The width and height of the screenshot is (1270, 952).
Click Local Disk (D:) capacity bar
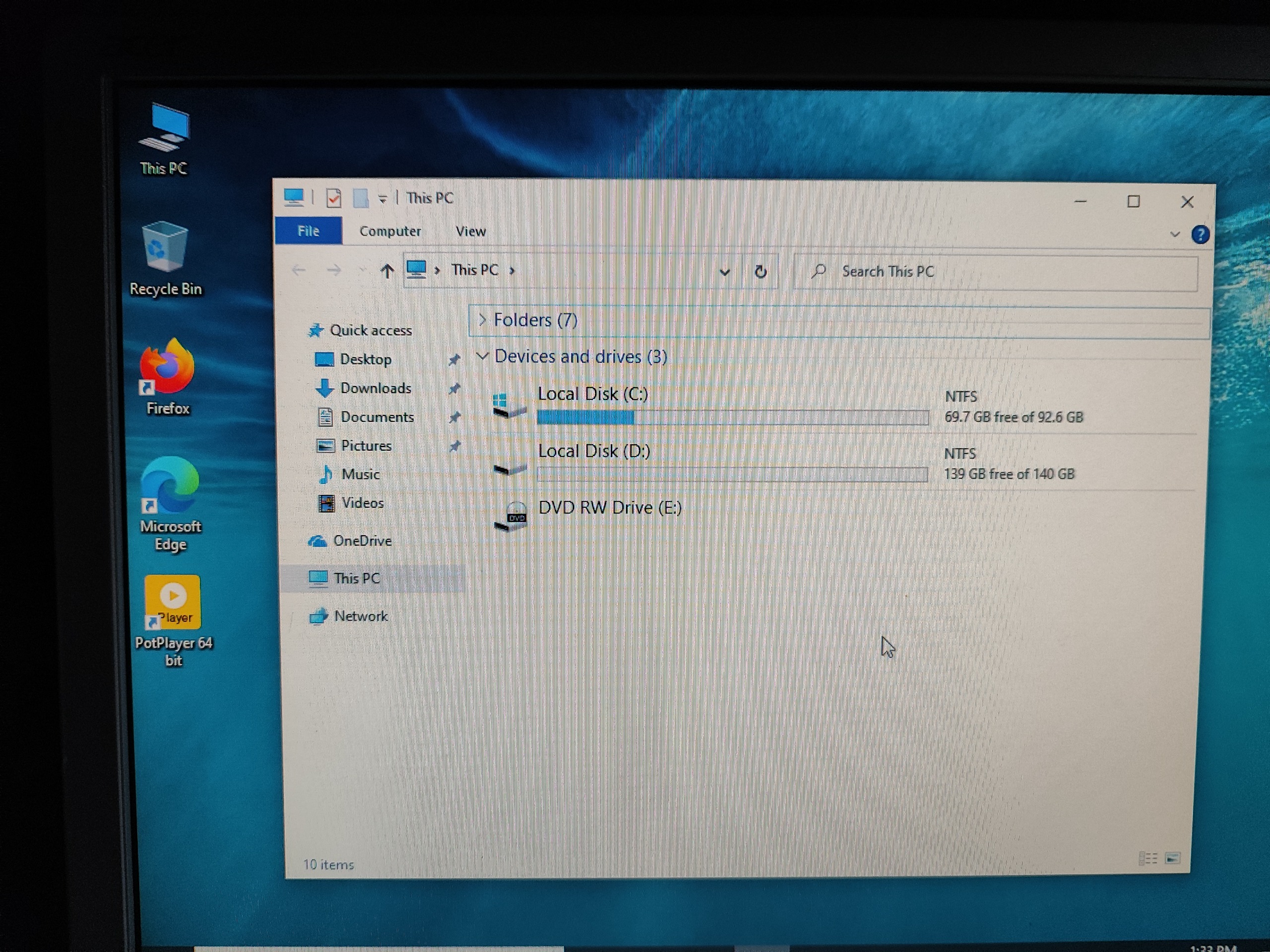tap(732, 475)
